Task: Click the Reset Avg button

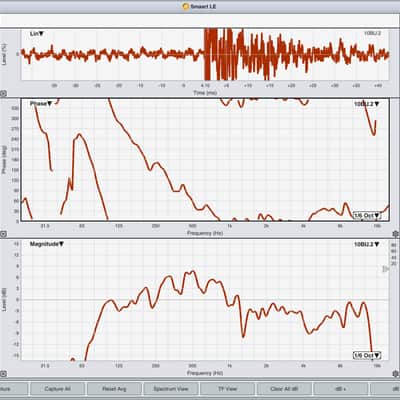Action: click(x=114, y=389)
